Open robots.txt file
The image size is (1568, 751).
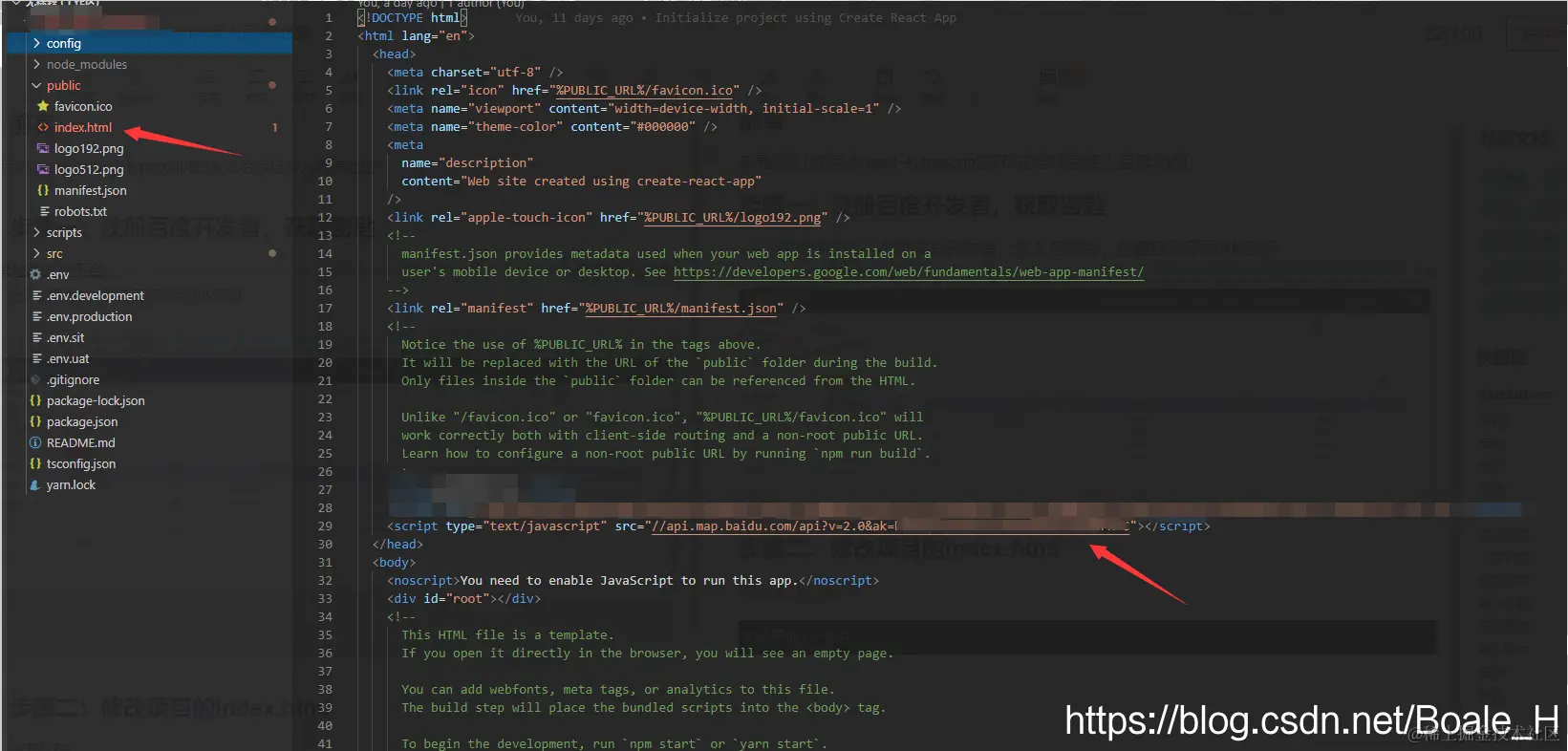[x=80, y=211]
